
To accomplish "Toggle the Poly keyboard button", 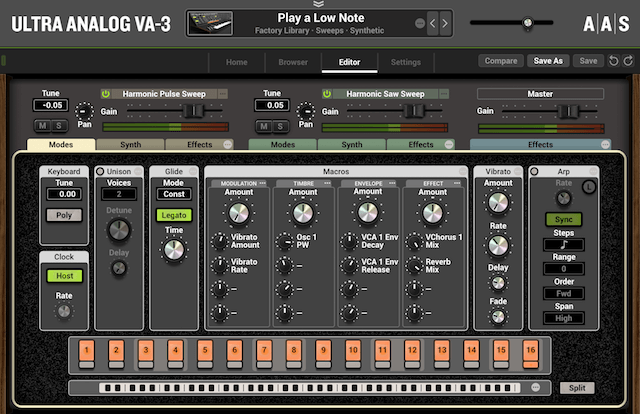I will (64, 215).
